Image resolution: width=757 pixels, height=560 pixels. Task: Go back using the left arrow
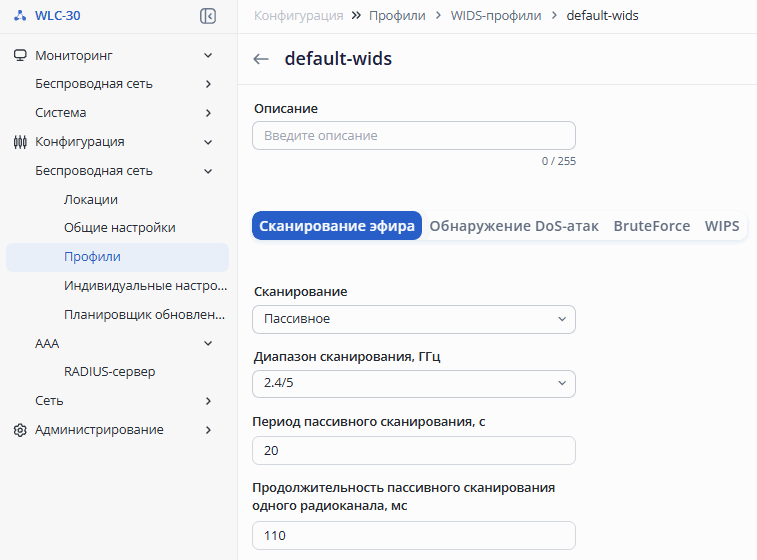click(261, 59)
